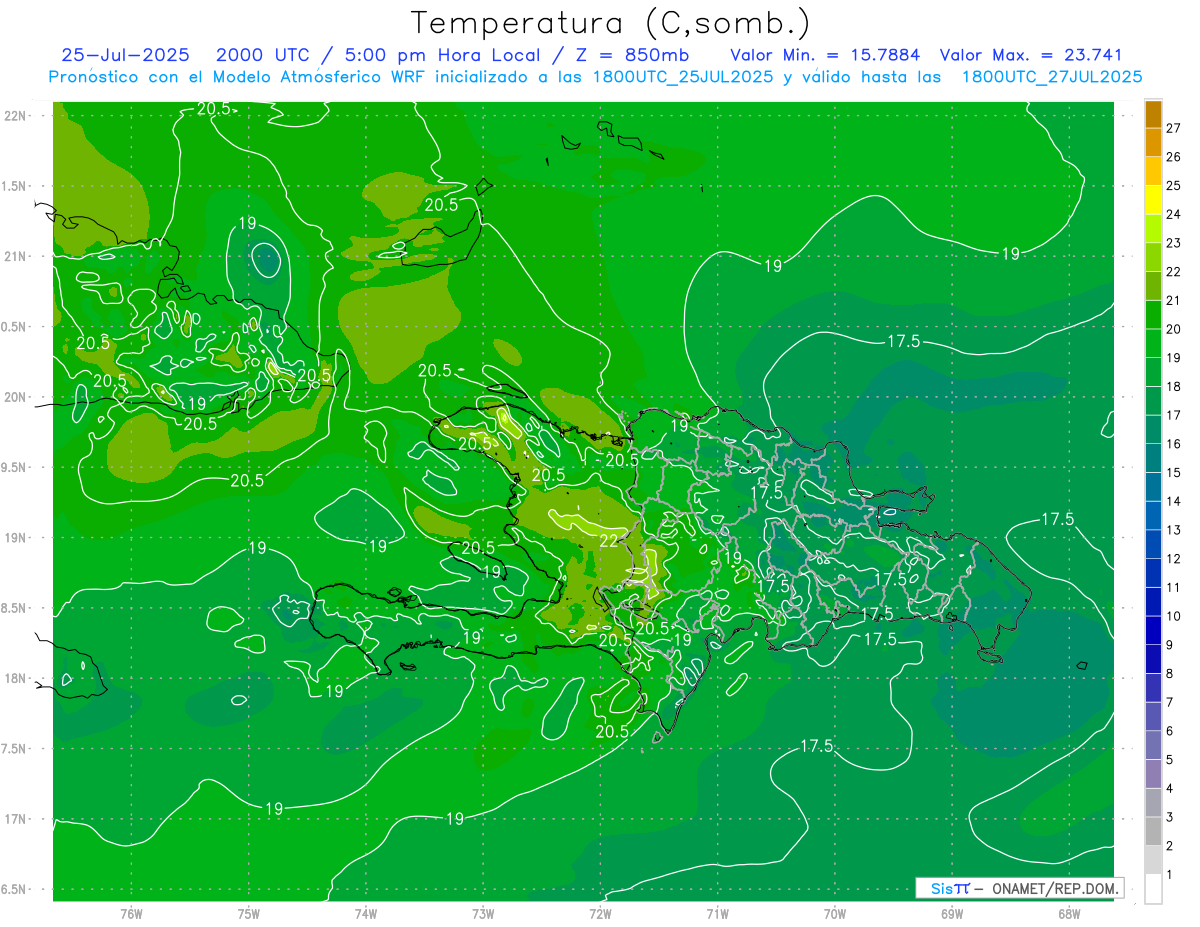Click color scale label "15"
The height and width of the screenshot is (927, 1200).
tap(1174, 472)
